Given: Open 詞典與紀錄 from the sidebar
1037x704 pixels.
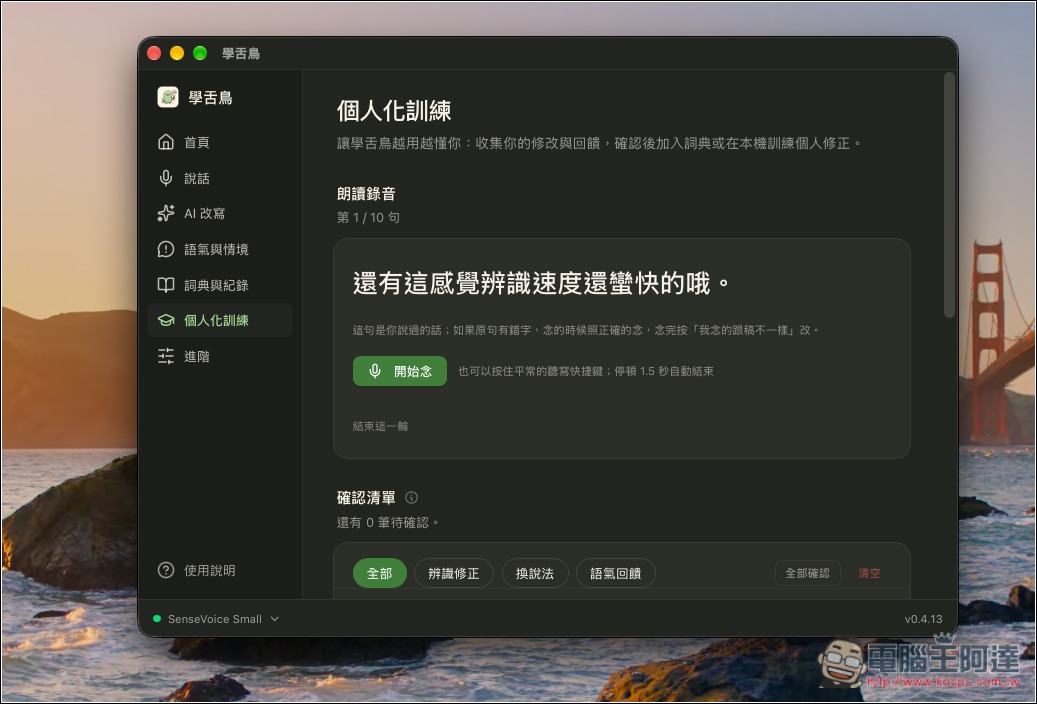Looking at the screenshot, I should click(x=220, y=285).
